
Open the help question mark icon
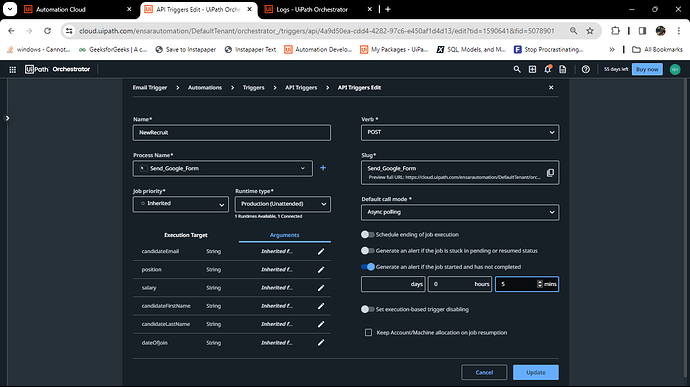coord(585,69)
